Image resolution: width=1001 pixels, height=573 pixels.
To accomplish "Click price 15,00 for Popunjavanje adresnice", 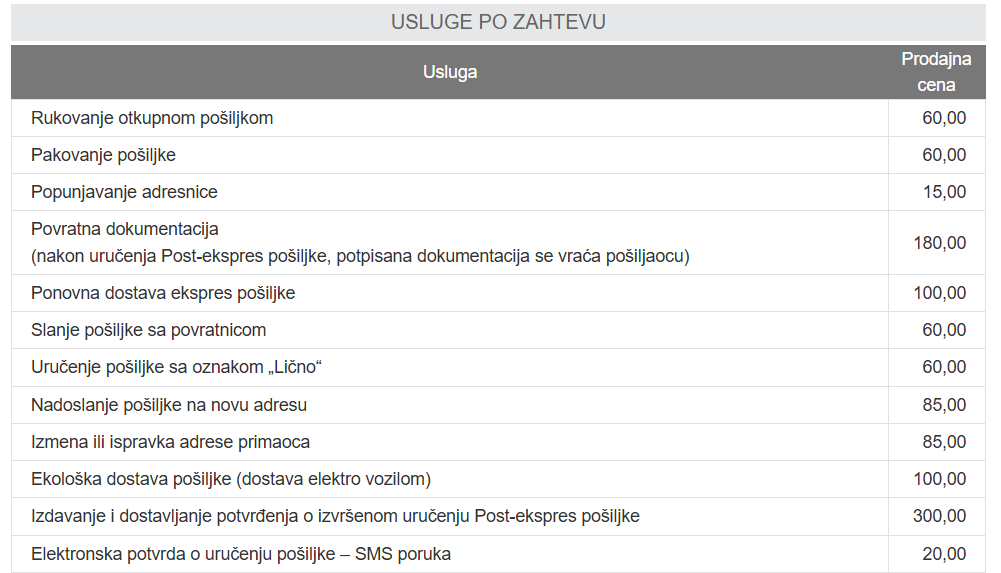I will (945, 192).
